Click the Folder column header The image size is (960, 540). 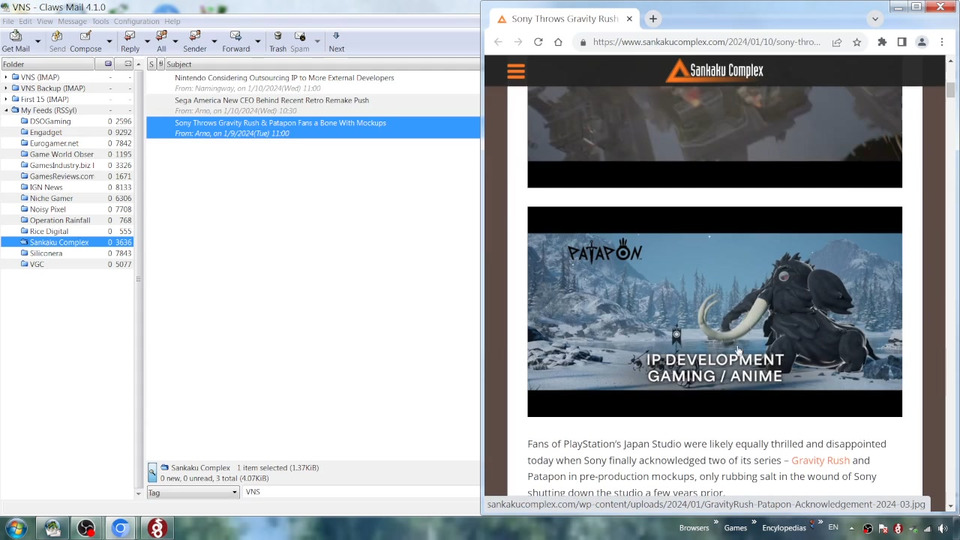[x=48, y=64]
